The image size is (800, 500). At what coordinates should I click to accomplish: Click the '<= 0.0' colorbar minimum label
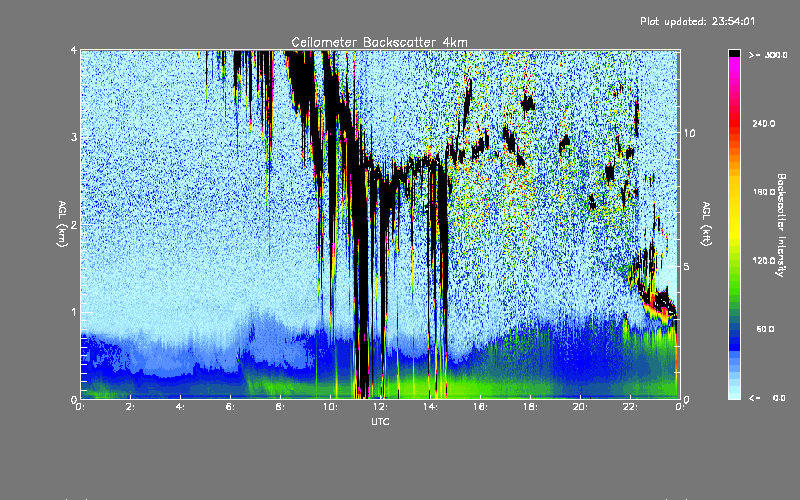click(x=767, y=398)
